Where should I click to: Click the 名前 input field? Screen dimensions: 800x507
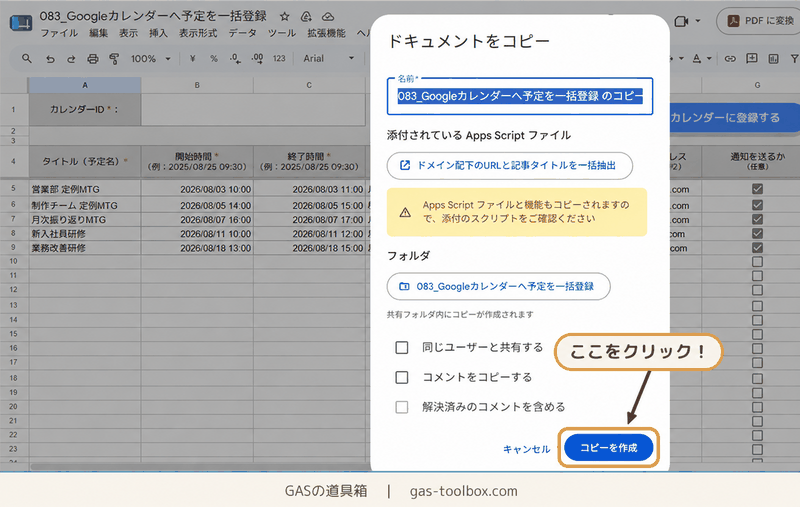(x=520, y=96)
